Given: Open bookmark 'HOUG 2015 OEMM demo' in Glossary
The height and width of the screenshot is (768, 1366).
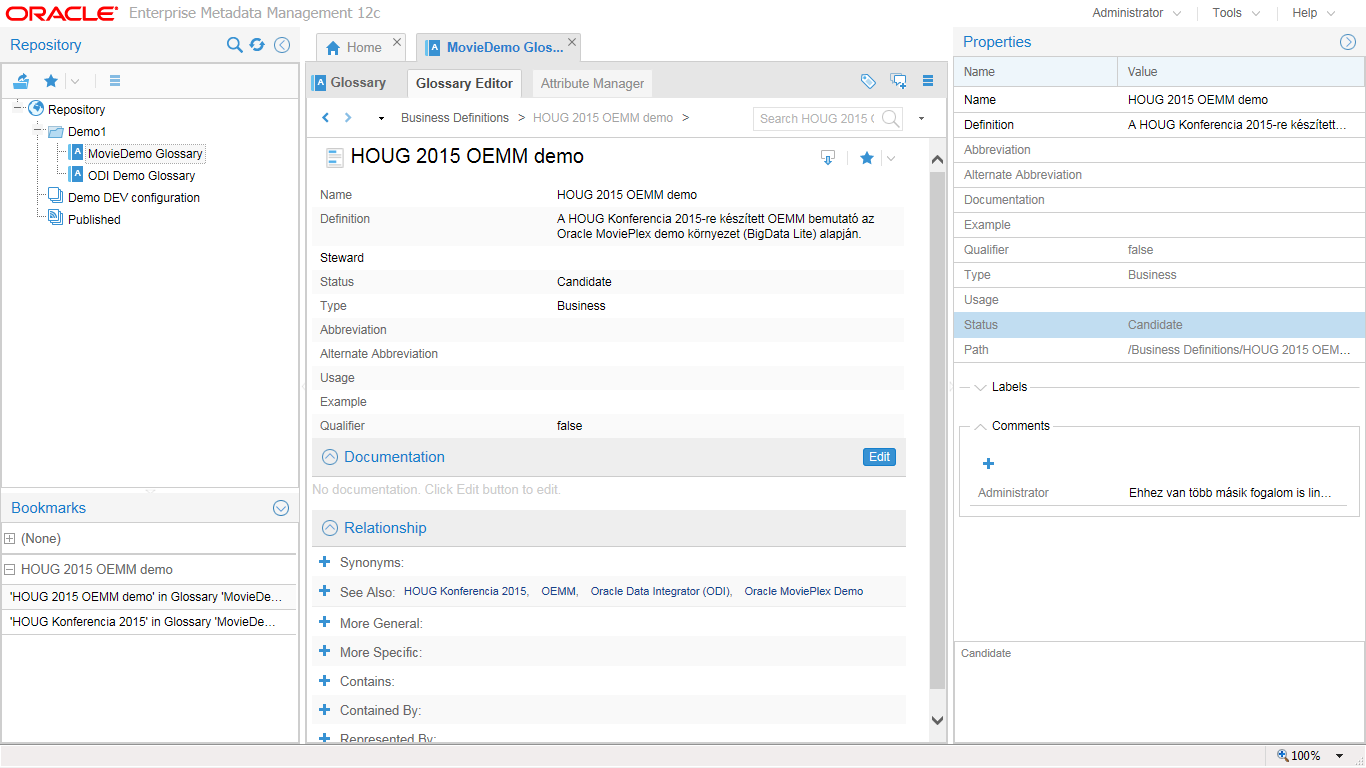Looking at the screenshot, I should point(146,596).
